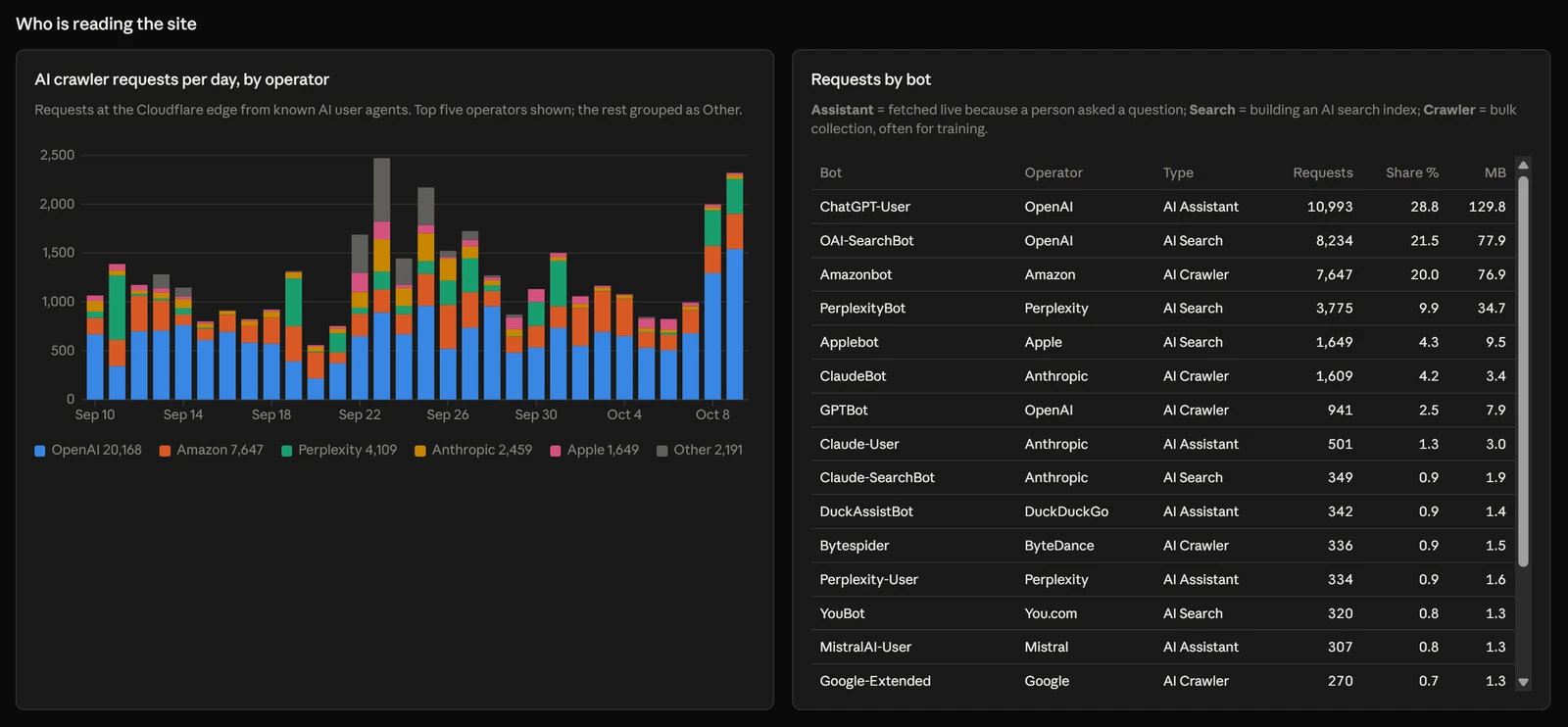This screenshot has width=1568, height=727.
Task: Click the orange Amazon legend swatch
Action: click(x=166, y=451)
